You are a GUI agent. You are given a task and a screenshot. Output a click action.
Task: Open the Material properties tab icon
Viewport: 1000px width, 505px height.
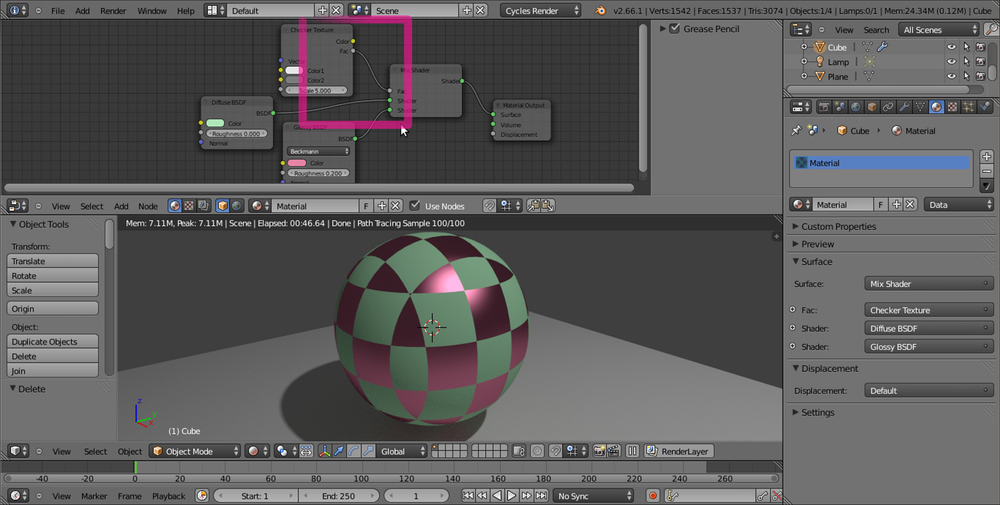coord(936,107)
